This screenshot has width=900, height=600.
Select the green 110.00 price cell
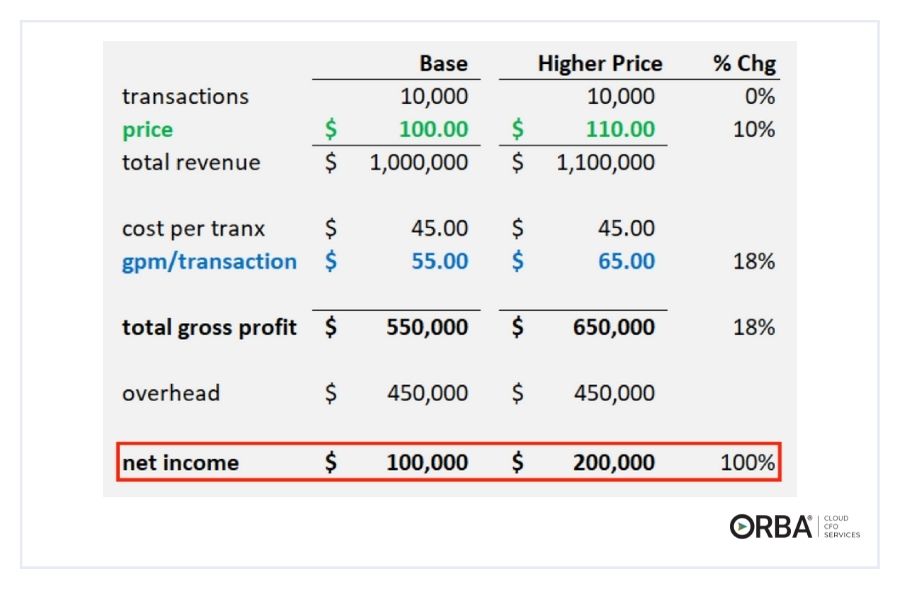[621, 130]
